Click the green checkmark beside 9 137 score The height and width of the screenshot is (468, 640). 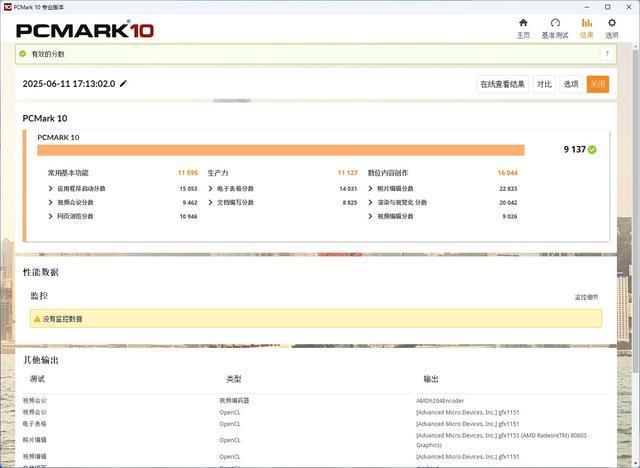(592, 150)
